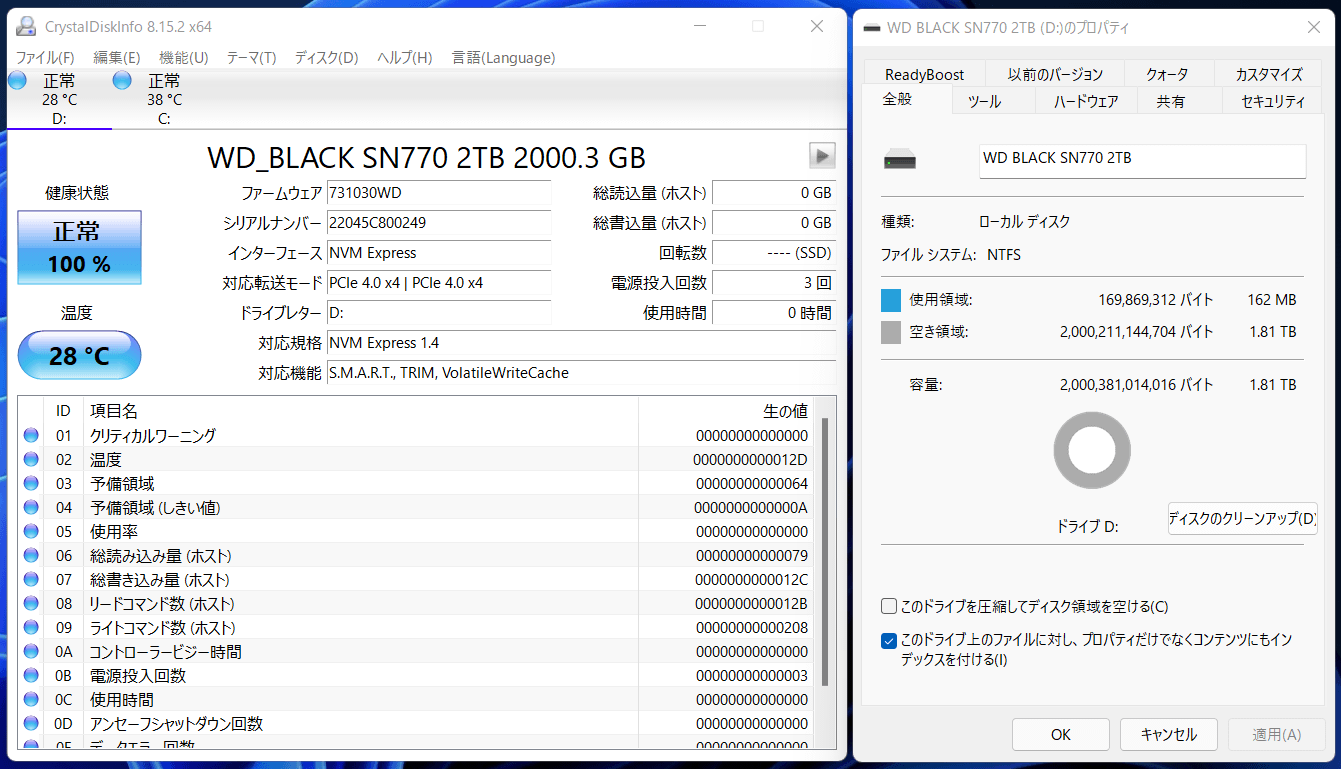The width and height of the screenshot is (1341, 769).
Task: Switch to the ReadyBoost tab
Action: (x=925, y=74)
